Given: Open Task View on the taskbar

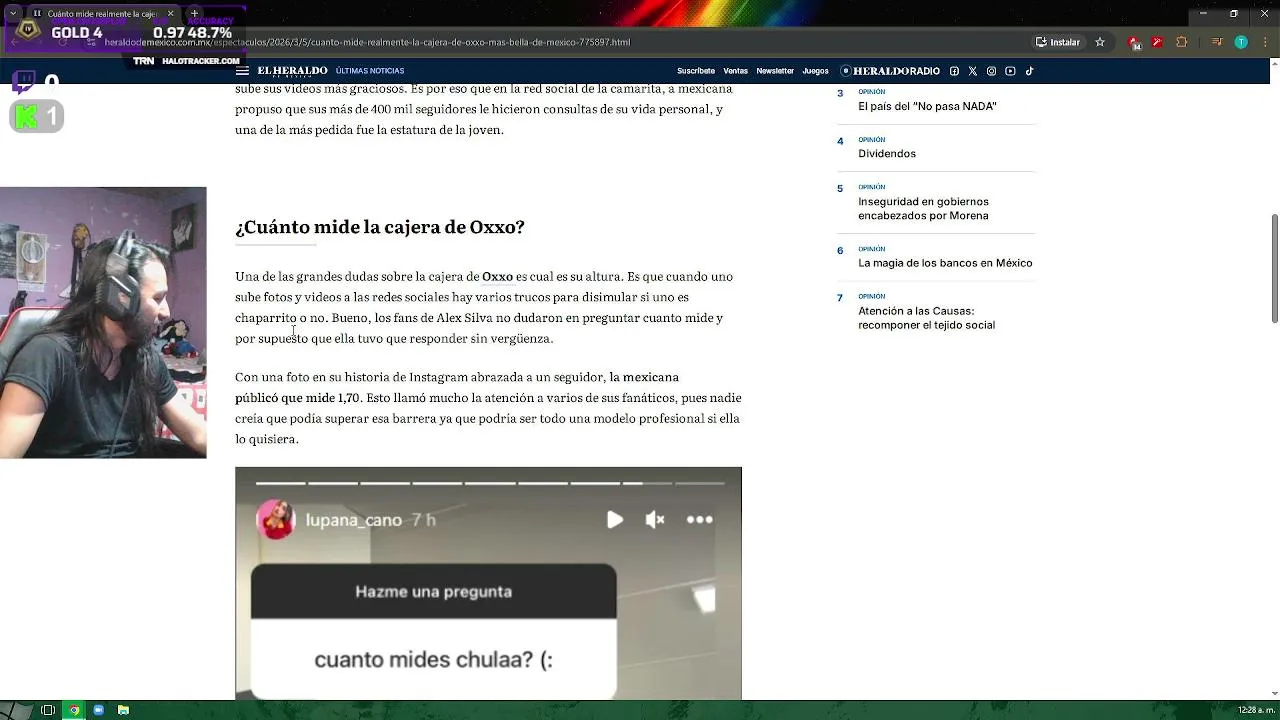Looking at the screenshot, I should coord(47,710).
